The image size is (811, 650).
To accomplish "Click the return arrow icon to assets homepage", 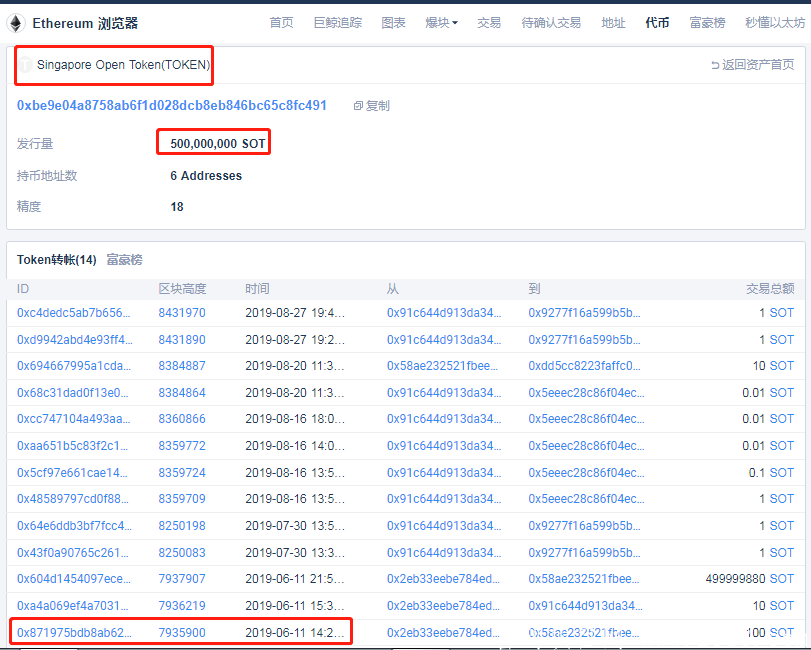I will click(x=715, y=65).
